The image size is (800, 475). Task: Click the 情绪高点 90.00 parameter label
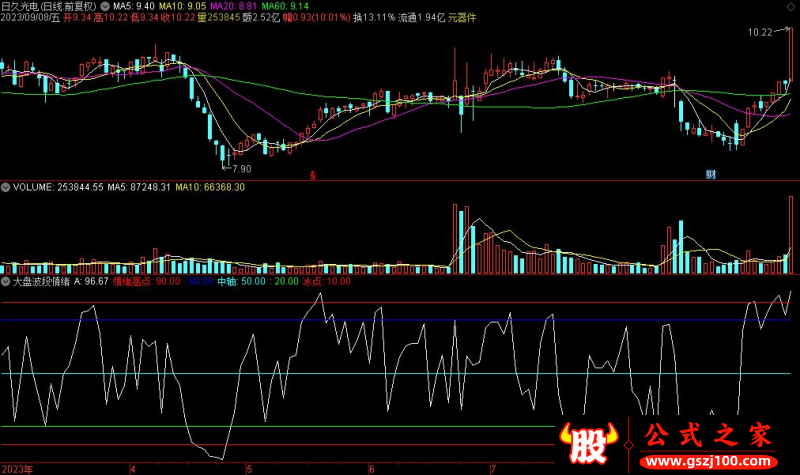click(x=147, y=283)
